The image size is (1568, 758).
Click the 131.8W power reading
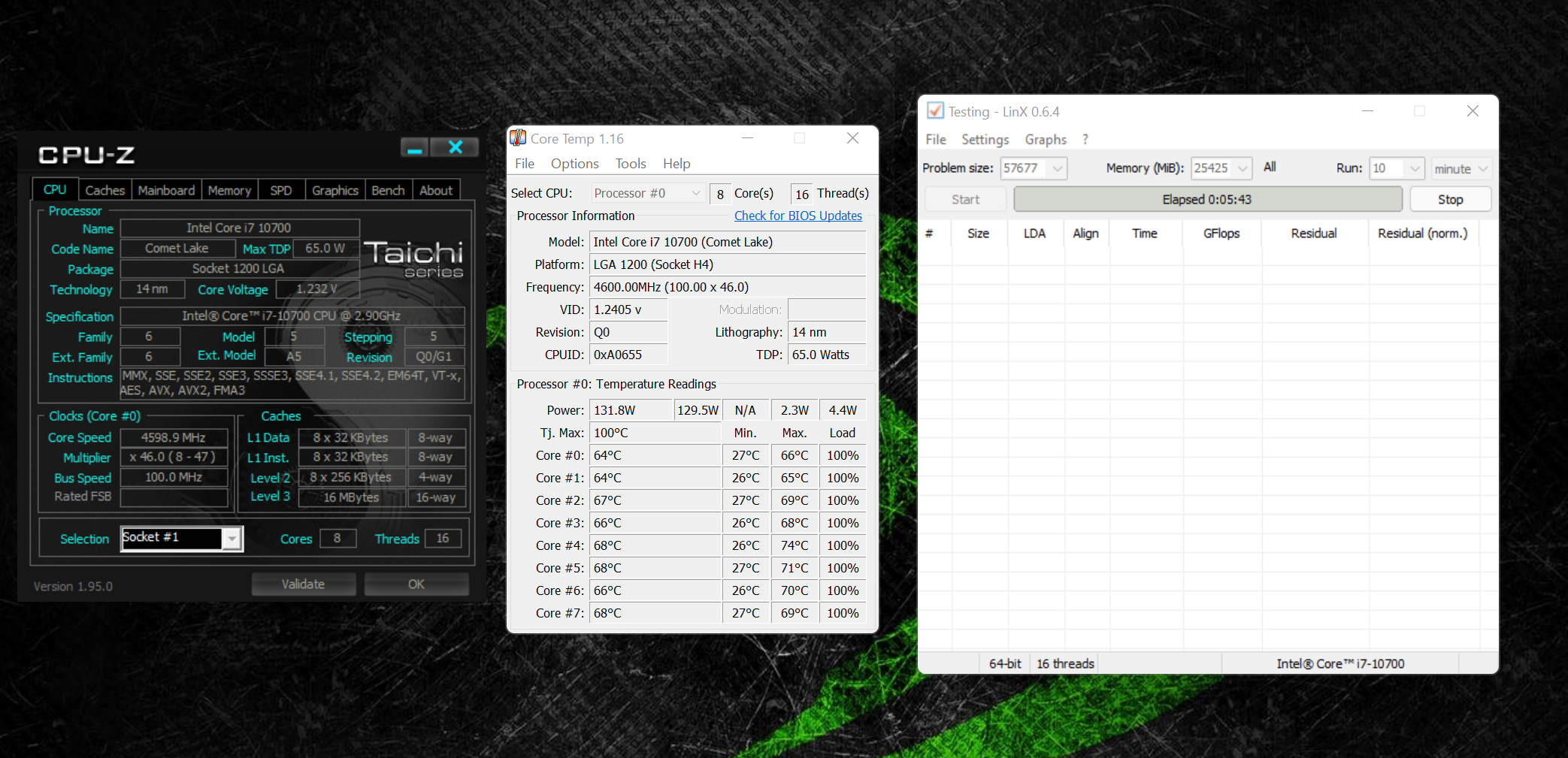click(x=631, y=410)
